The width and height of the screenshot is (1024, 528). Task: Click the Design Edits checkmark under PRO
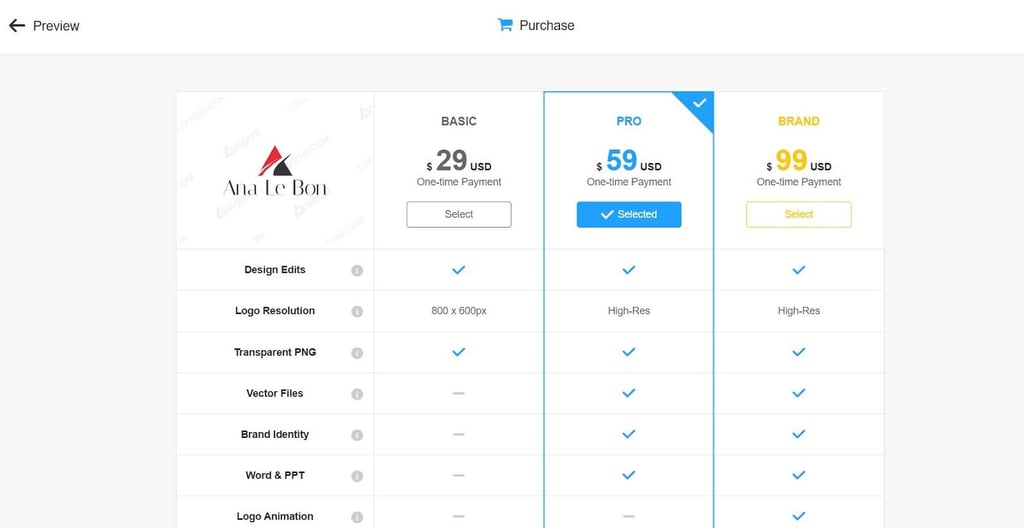click(629, 270)
